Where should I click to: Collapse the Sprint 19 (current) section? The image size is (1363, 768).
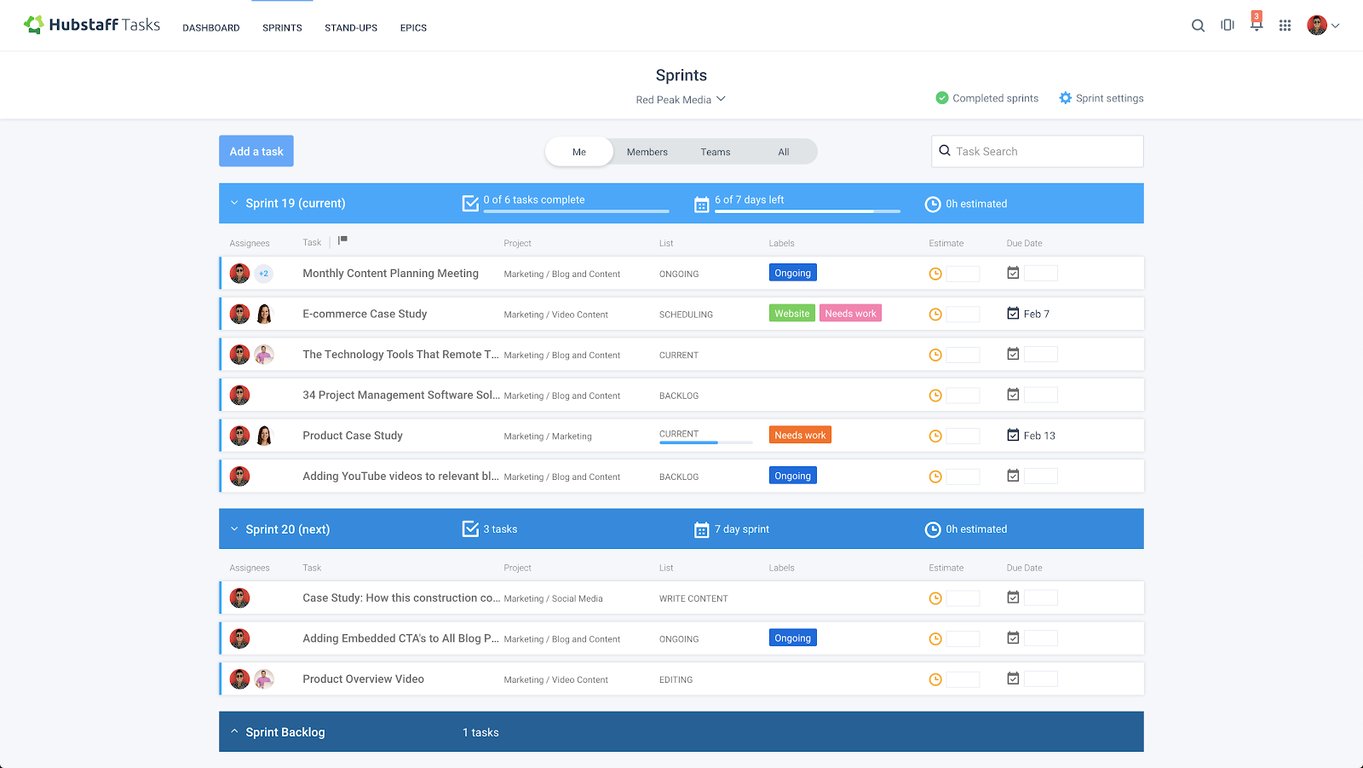tap(234, 203)
